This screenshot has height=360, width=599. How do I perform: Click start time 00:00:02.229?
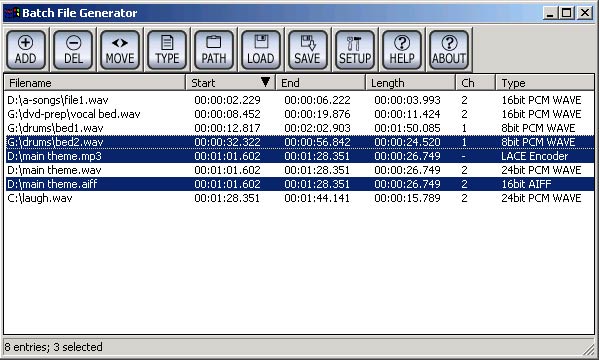click(227, 100)
